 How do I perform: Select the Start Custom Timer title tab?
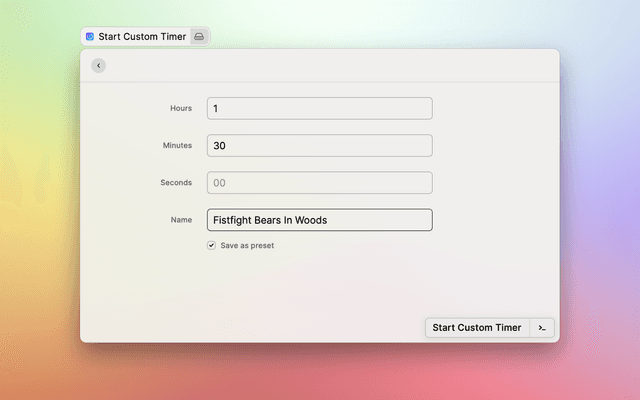(x=141, y=37)
